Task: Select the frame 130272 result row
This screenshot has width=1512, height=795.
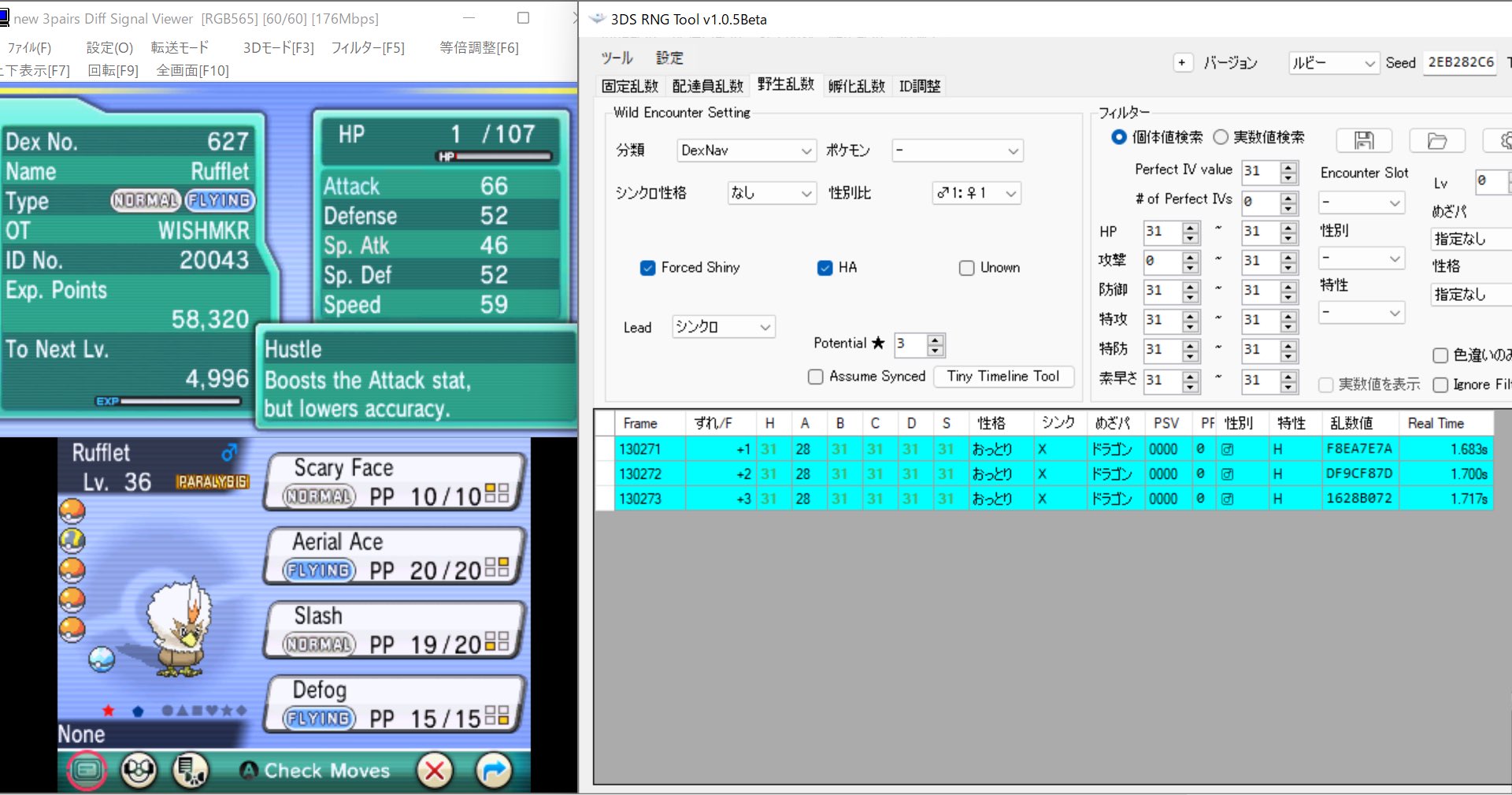Action: 1053,474
